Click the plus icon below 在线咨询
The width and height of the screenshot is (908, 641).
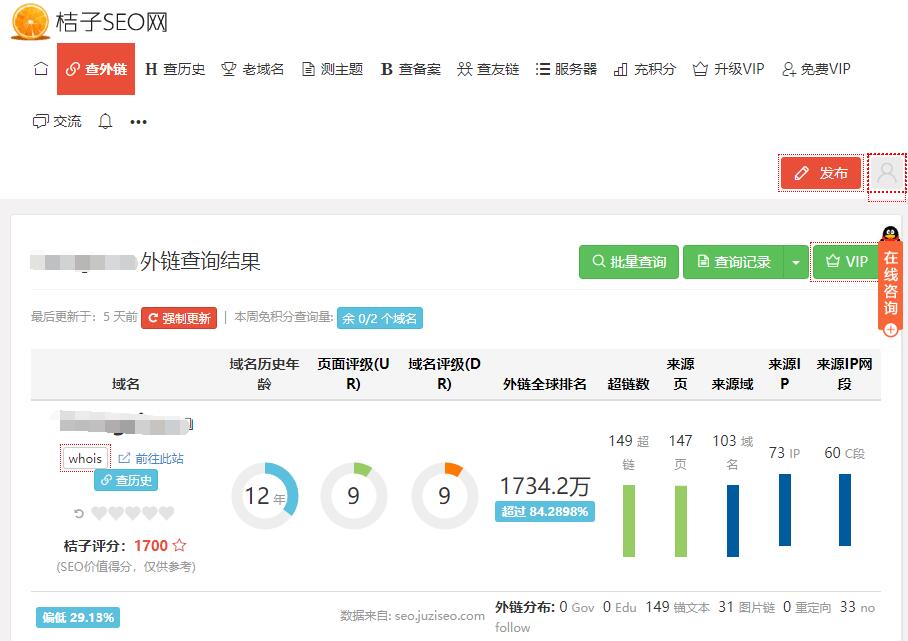coord(891,330)
